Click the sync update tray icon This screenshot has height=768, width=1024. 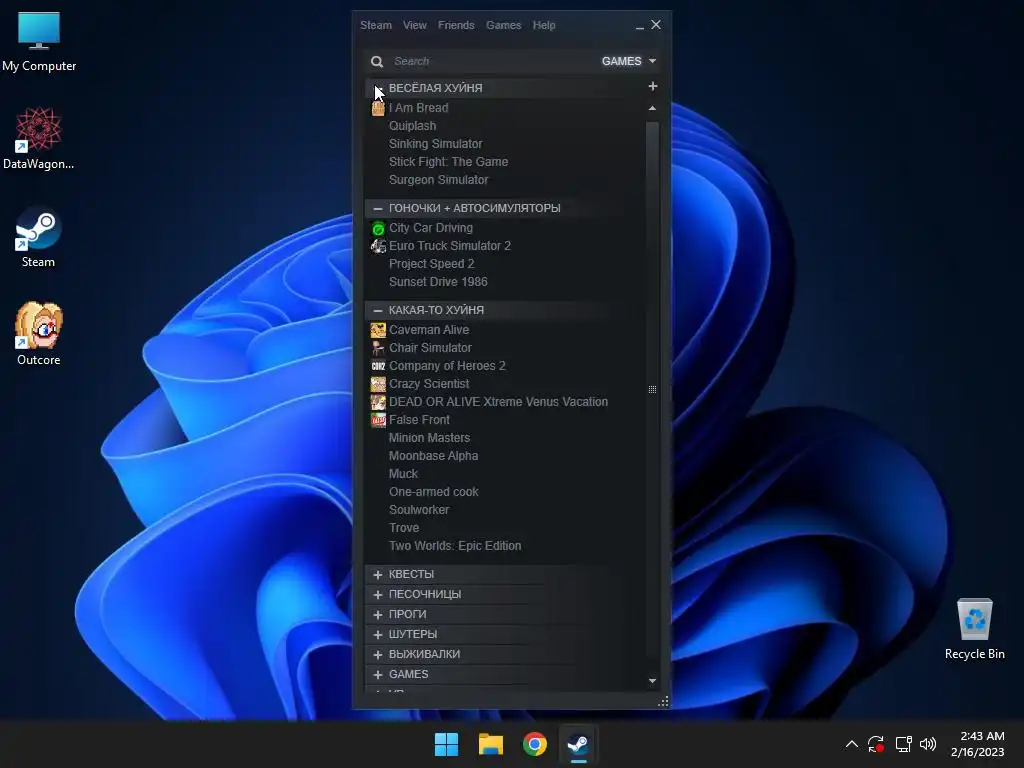tap(876, 744)
